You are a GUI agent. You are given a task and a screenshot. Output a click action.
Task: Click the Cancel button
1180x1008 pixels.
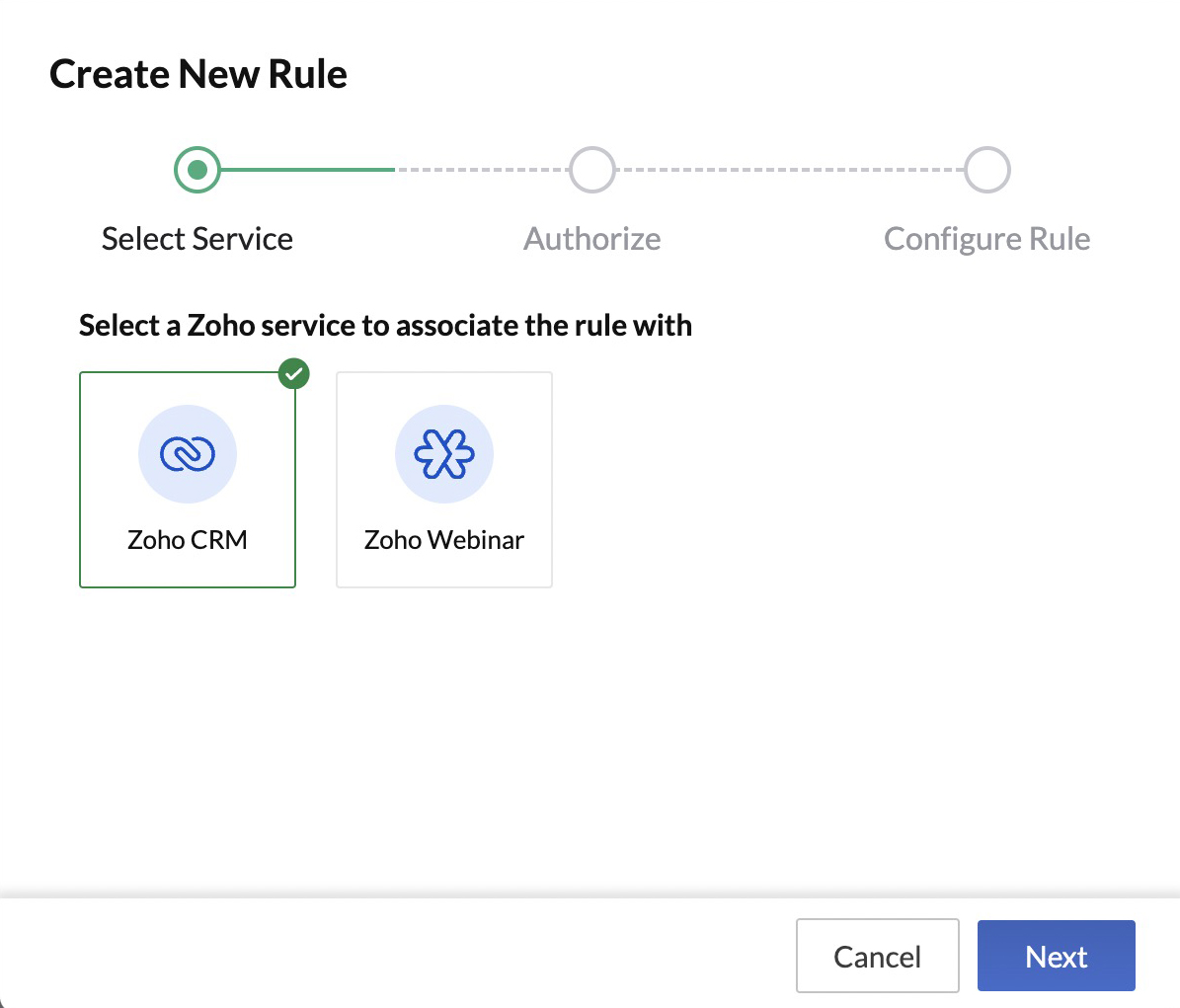(877, 956)
